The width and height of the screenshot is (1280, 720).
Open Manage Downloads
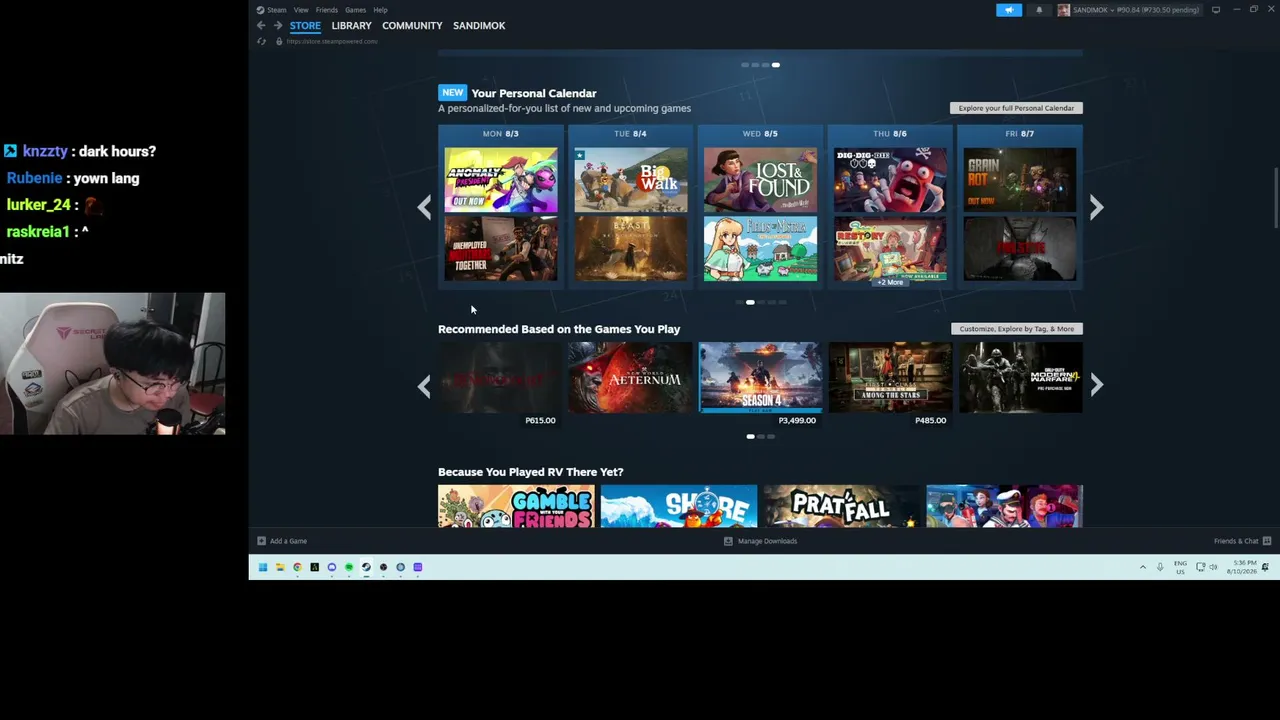point(767,541)
